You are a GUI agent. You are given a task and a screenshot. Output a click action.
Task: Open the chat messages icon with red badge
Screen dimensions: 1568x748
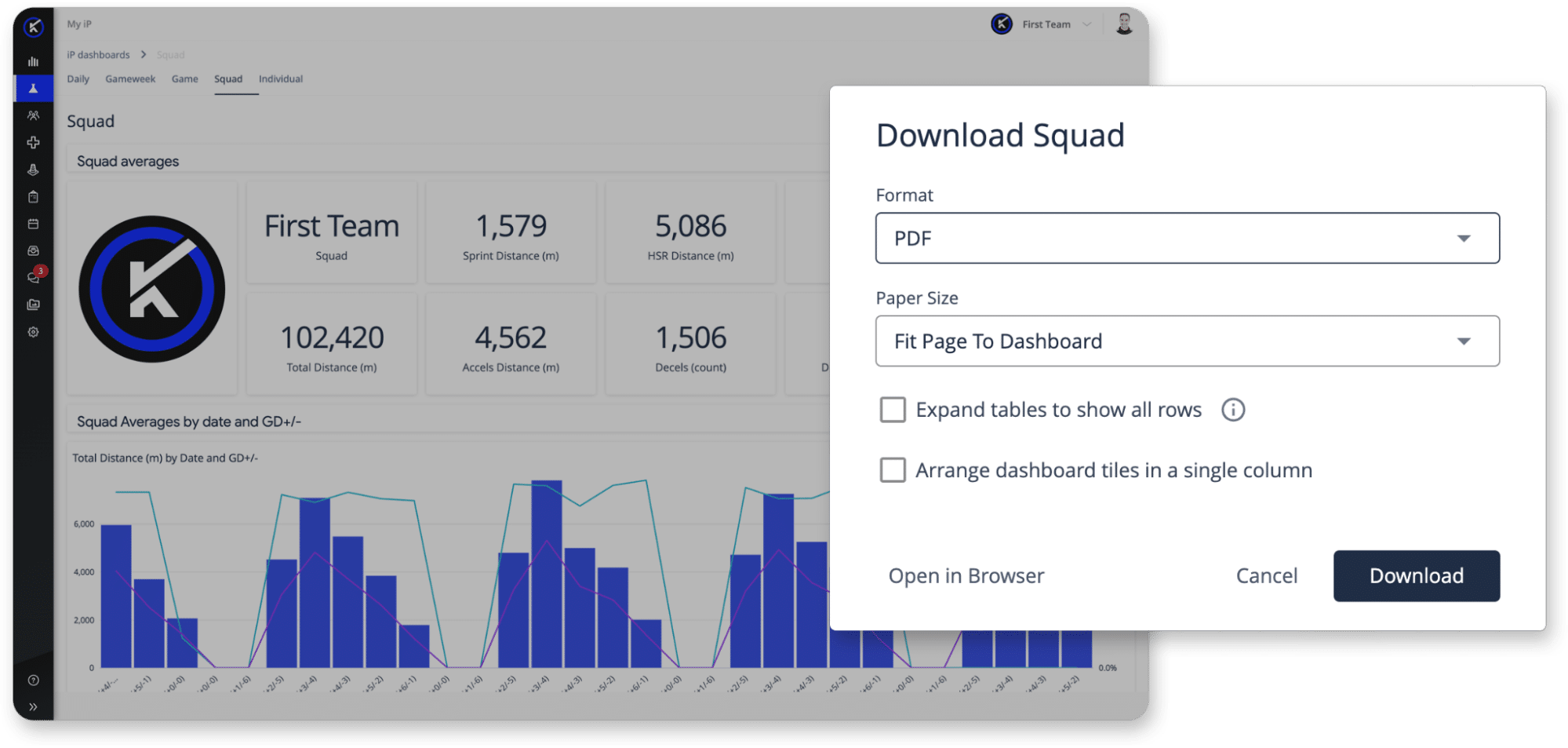(x=35, y=276)
